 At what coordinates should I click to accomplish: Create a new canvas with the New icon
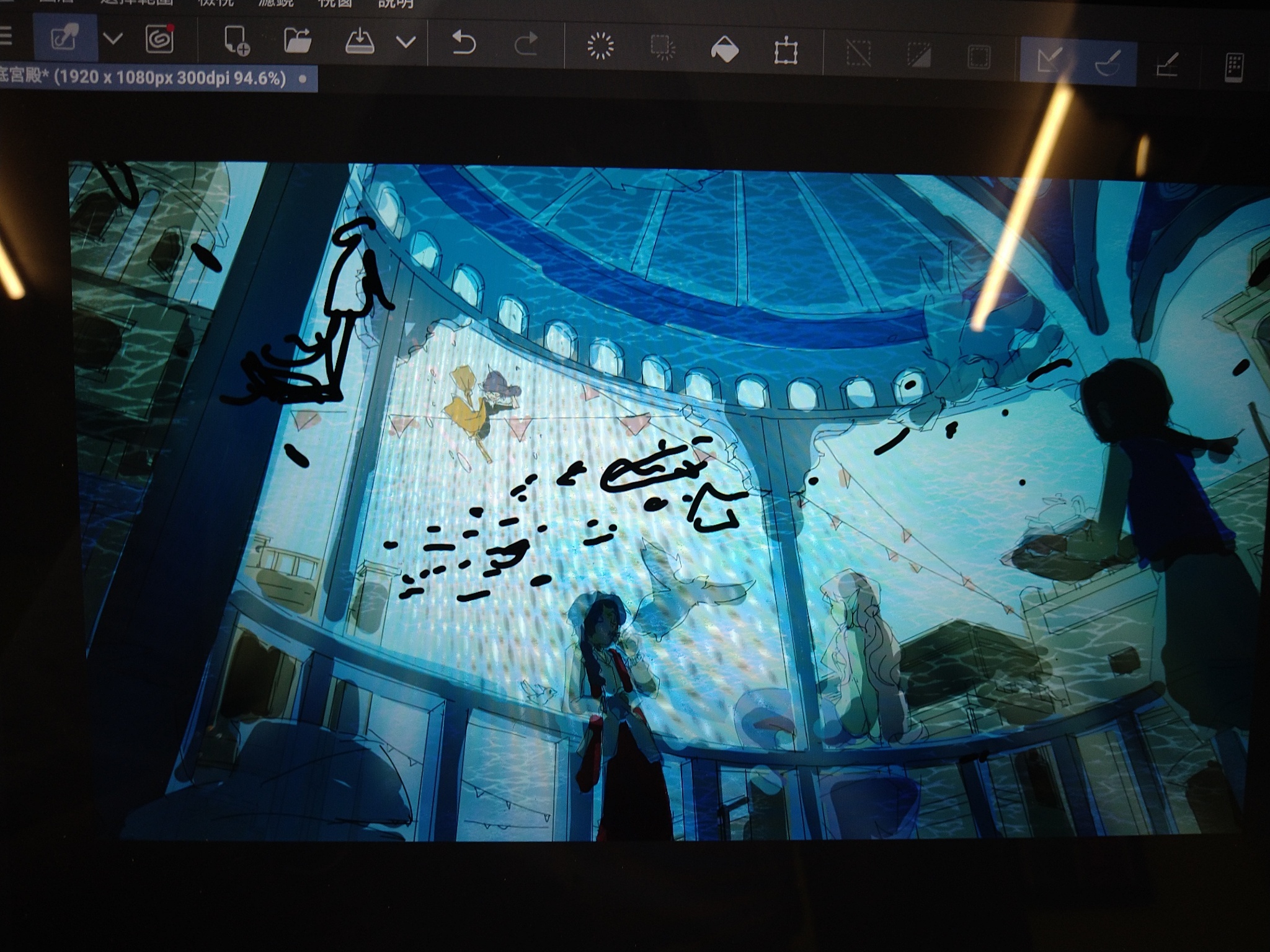236,42
